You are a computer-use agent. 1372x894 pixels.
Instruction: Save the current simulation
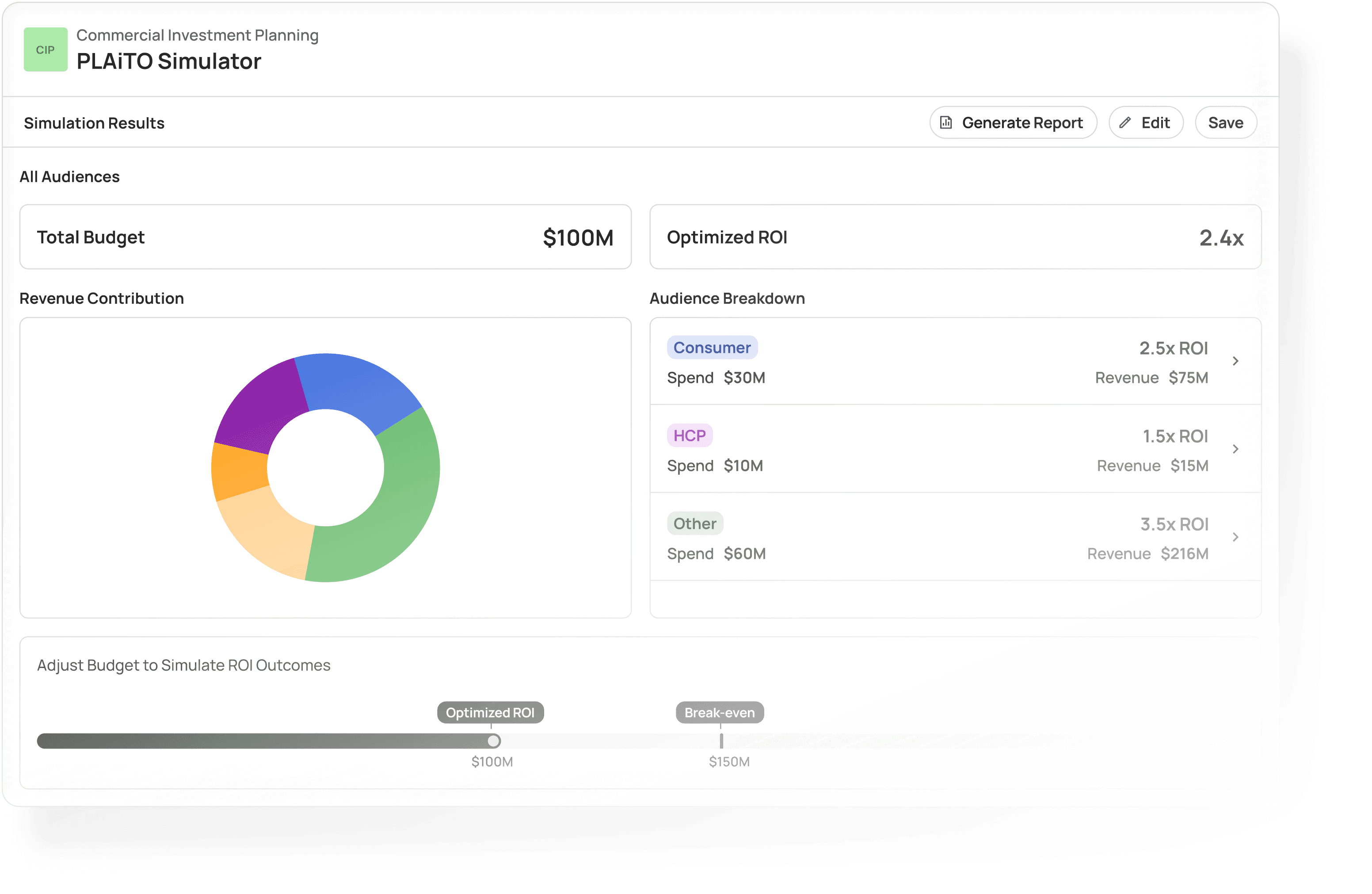tap(1226, 122)
